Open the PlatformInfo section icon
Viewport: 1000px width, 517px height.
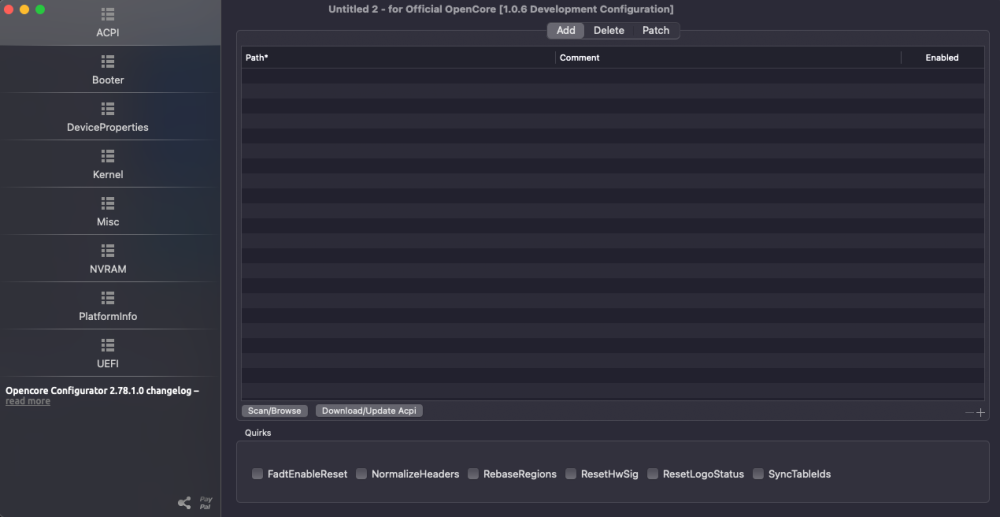tap(108, 298)
